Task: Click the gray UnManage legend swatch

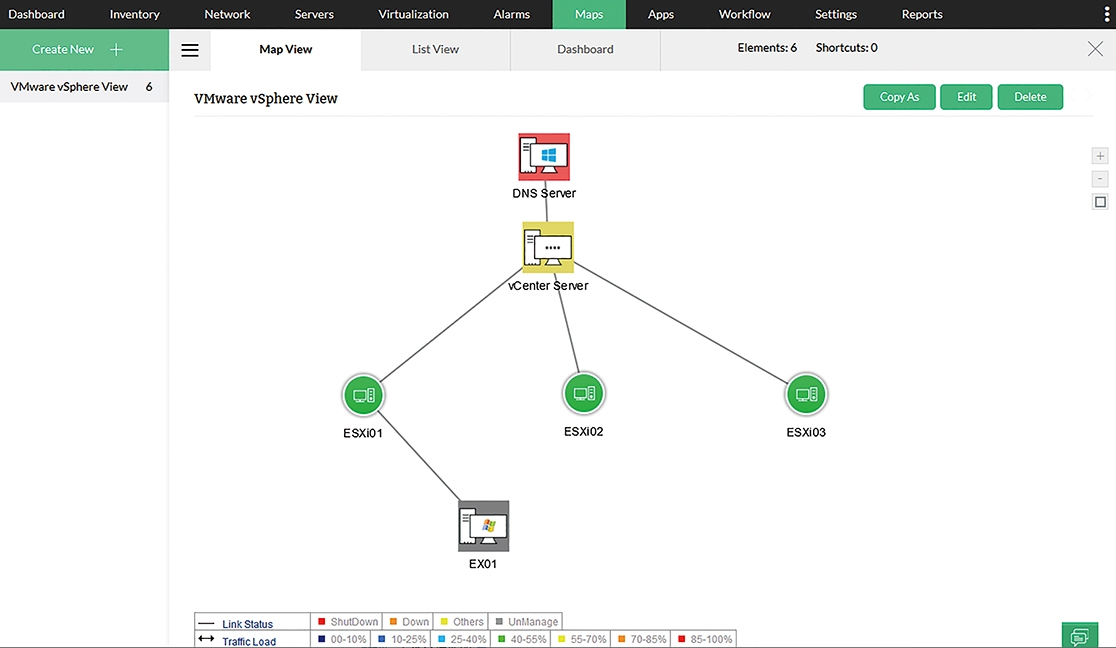Action: (499, 622)
